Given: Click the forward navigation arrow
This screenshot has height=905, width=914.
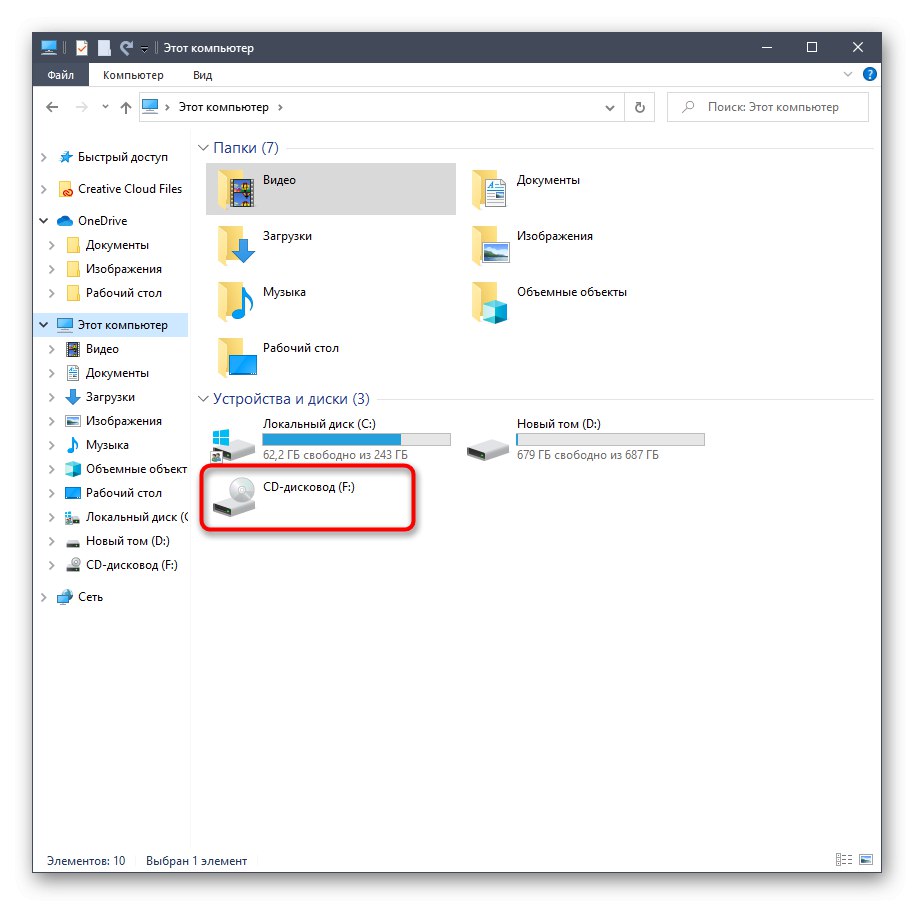Looking at the screenshot, I should pos(82,107).
